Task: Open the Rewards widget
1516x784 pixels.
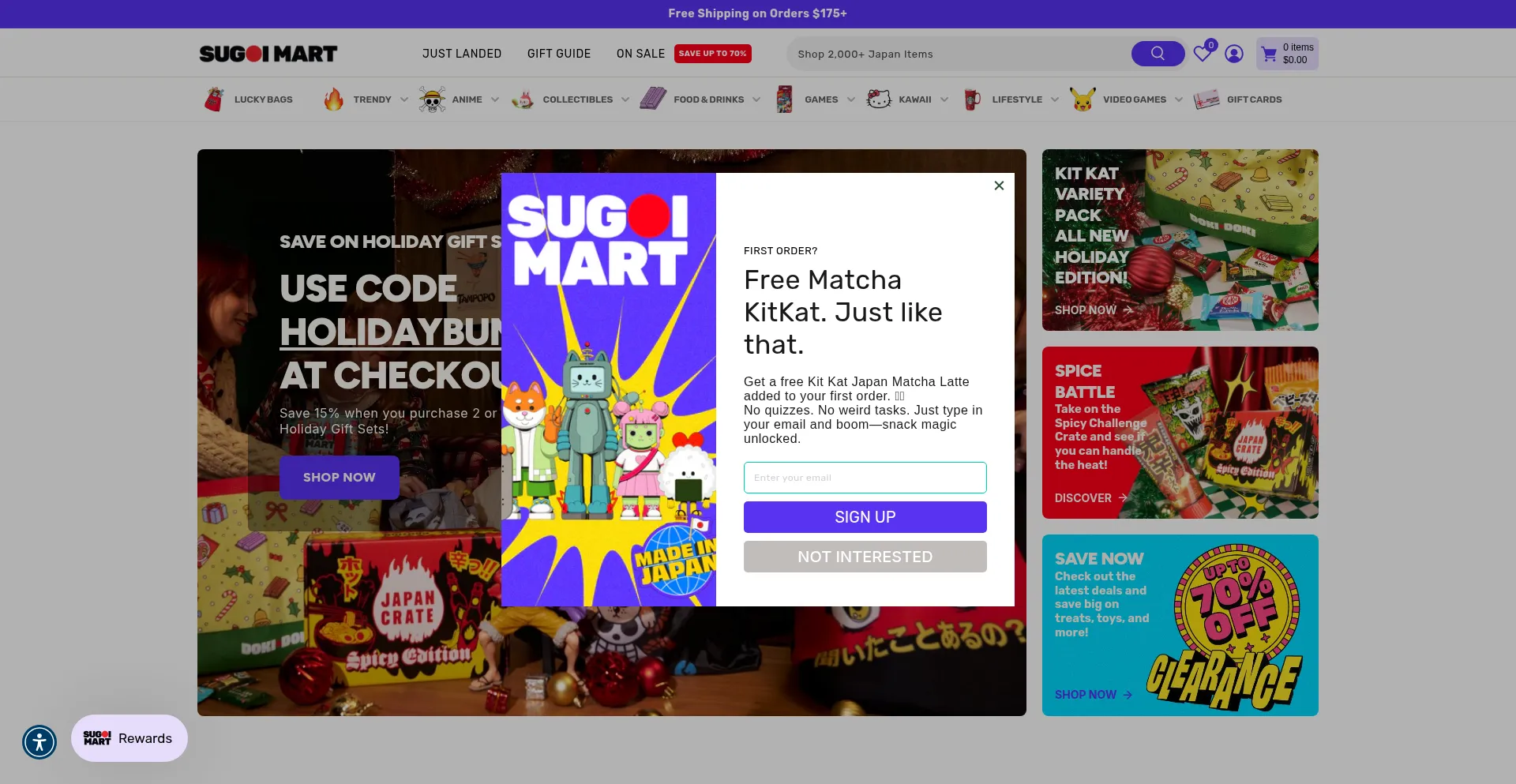Action: point(129,738)
